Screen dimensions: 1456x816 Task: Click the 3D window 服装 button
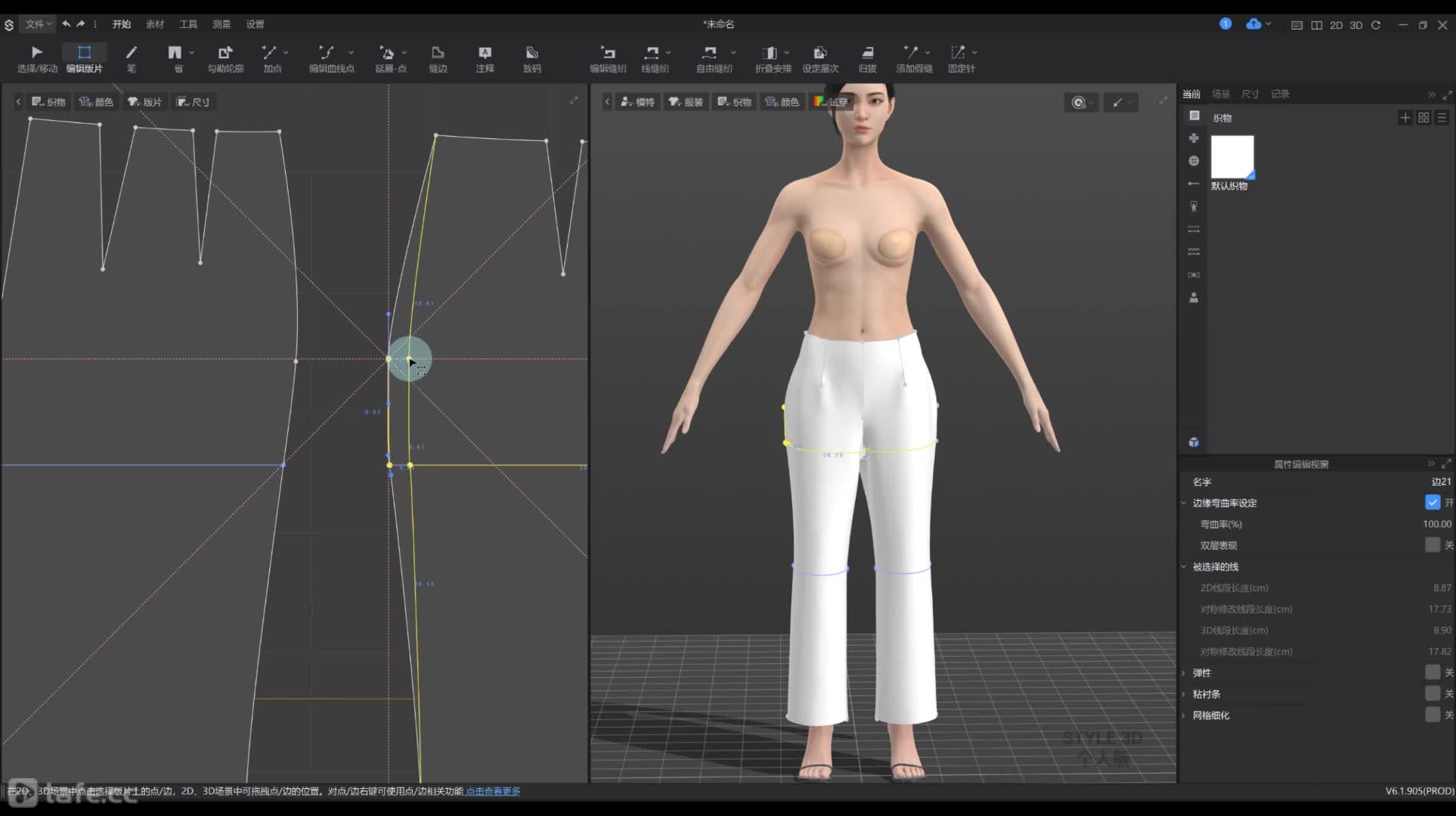click(686, 102)
